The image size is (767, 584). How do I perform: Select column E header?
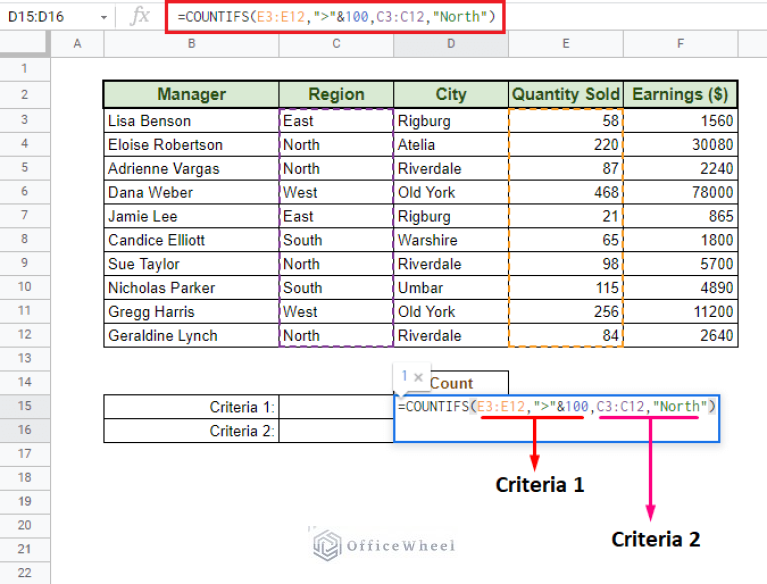pyautogui.click(x=565, y=44)
